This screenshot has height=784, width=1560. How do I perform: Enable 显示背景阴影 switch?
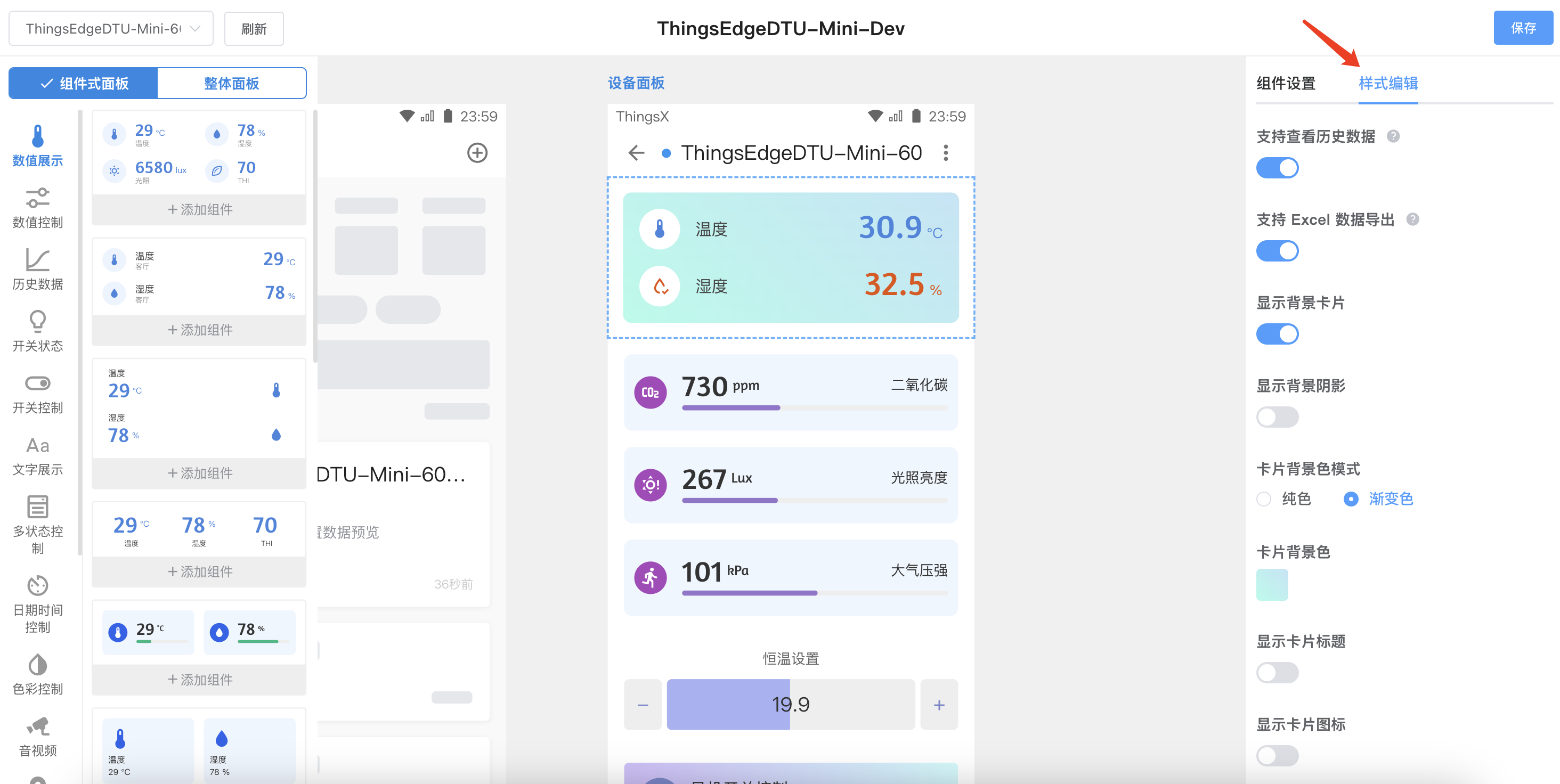pos(1277,416)
